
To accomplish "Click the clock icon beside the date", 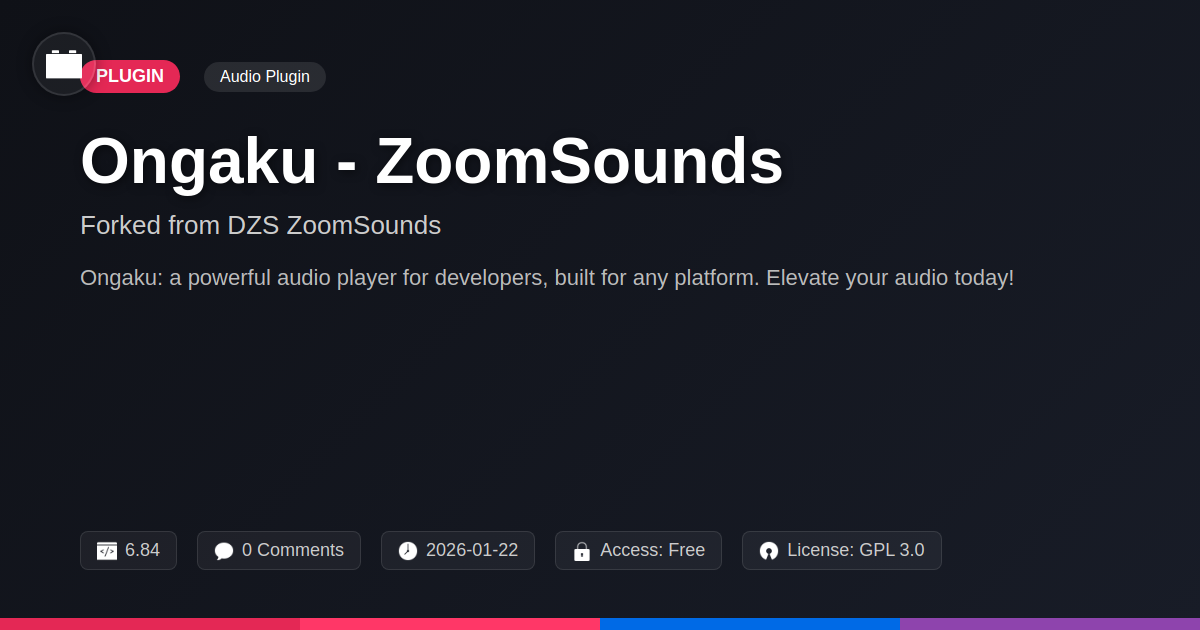I will (408, 551).
